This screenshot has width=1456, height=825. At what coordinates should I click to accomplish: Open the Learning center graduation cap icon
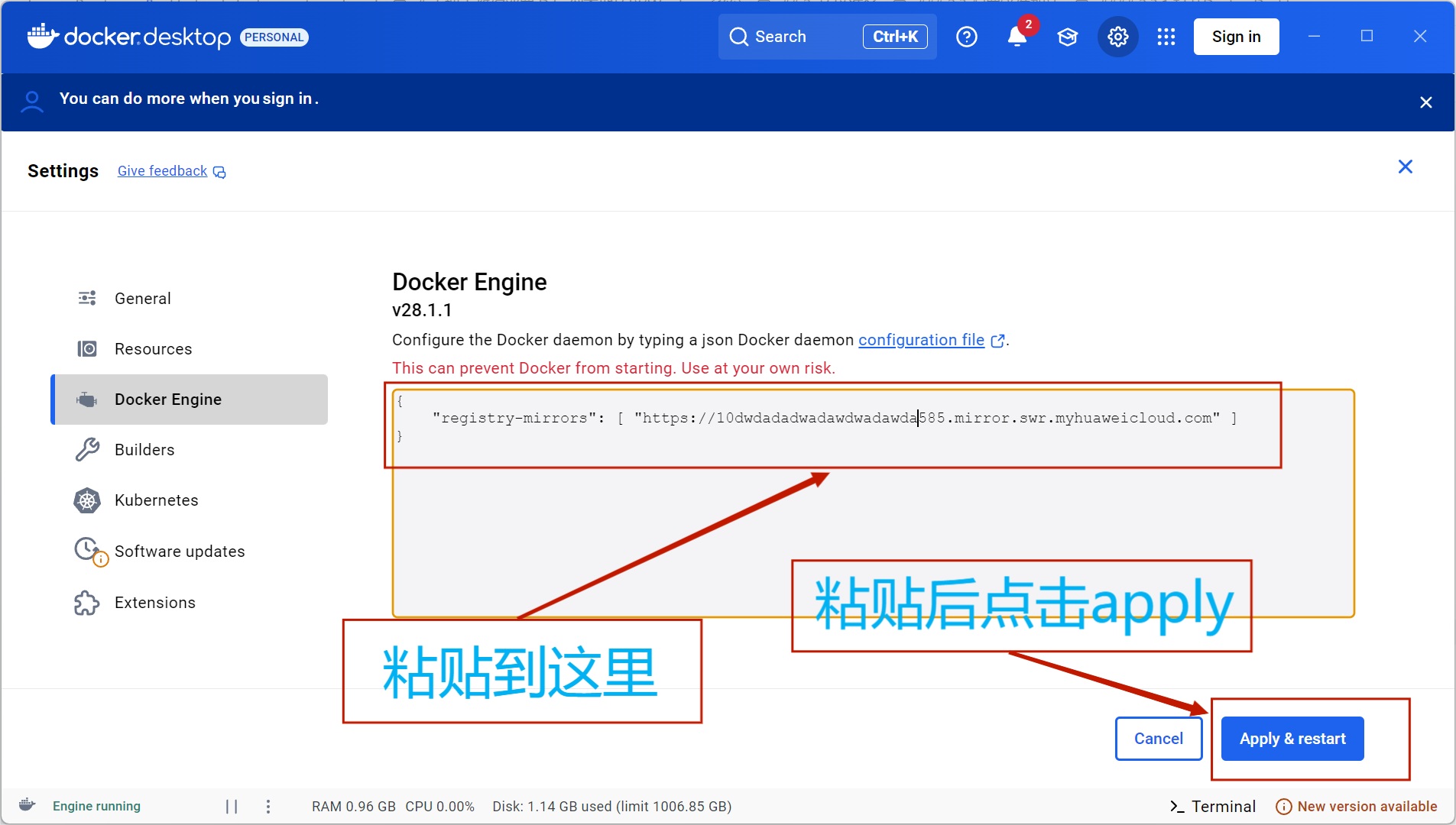click(1068, 37)
